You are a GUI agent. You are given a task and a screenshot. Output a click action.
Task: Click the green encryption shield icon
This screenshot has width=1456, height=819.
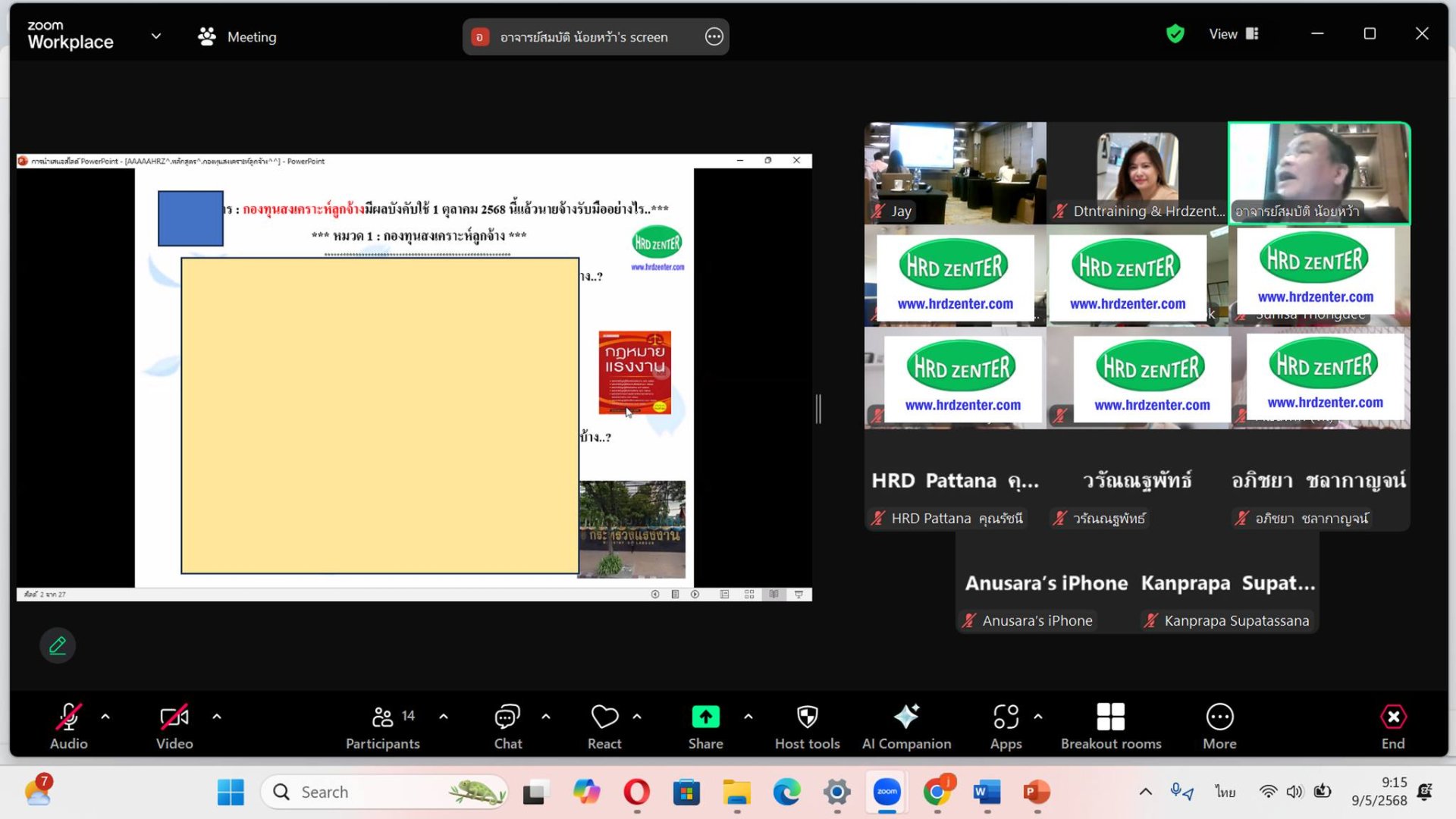coord(1175,33)
